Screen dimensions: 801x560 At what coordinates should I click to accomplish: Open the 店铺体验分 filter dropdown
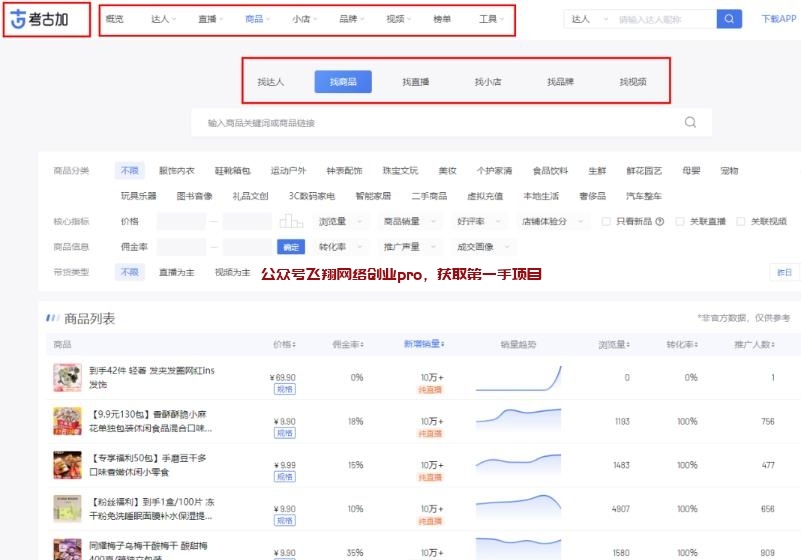[x=553, y=221]
